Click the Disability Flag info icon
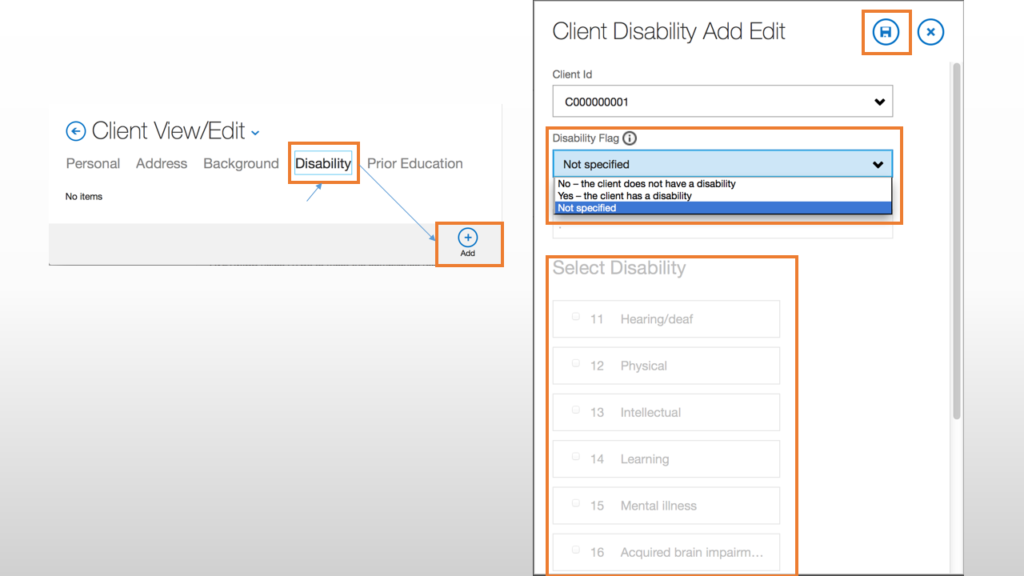Screen dimensions: 1024x576 pyautogui.click(x=630, y=139)
